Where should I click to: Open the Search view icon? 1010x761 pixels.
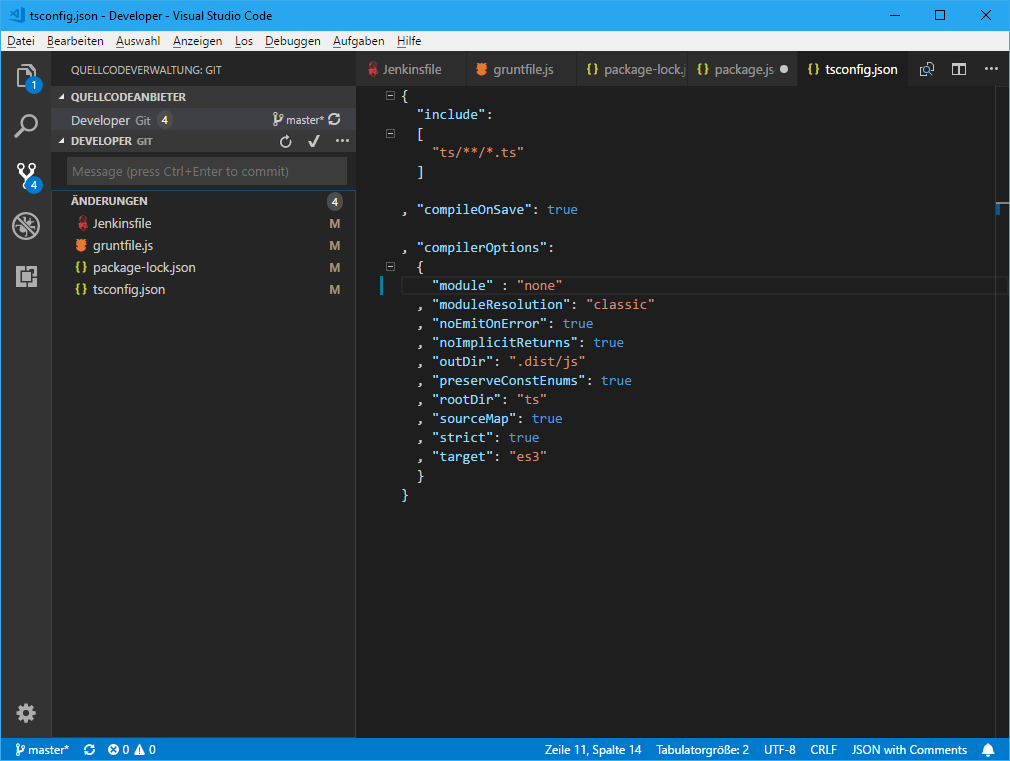point(26,126)
